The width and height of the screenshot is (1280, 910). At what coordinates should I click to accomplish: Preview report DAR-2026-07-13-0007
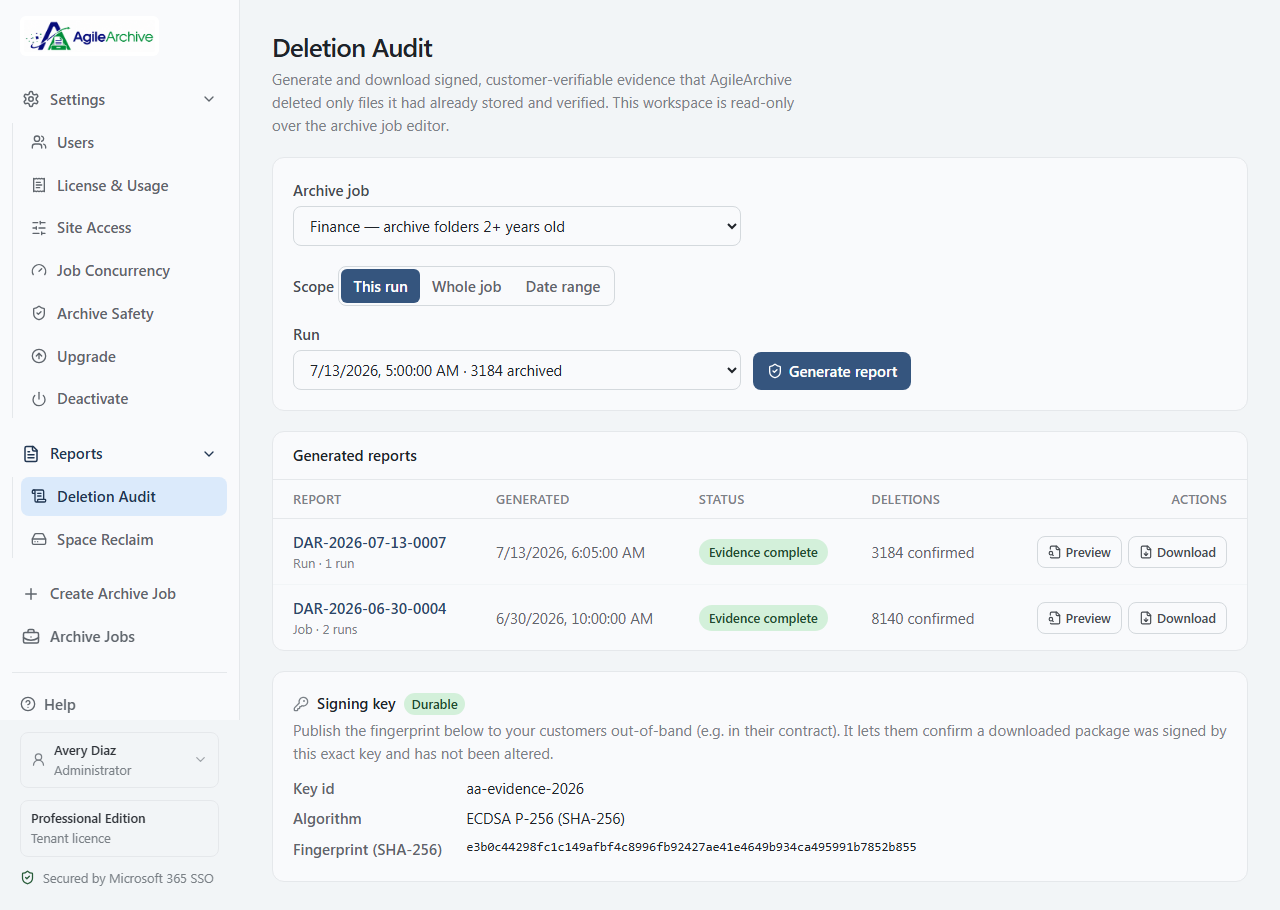click(x=1079, y=552)
